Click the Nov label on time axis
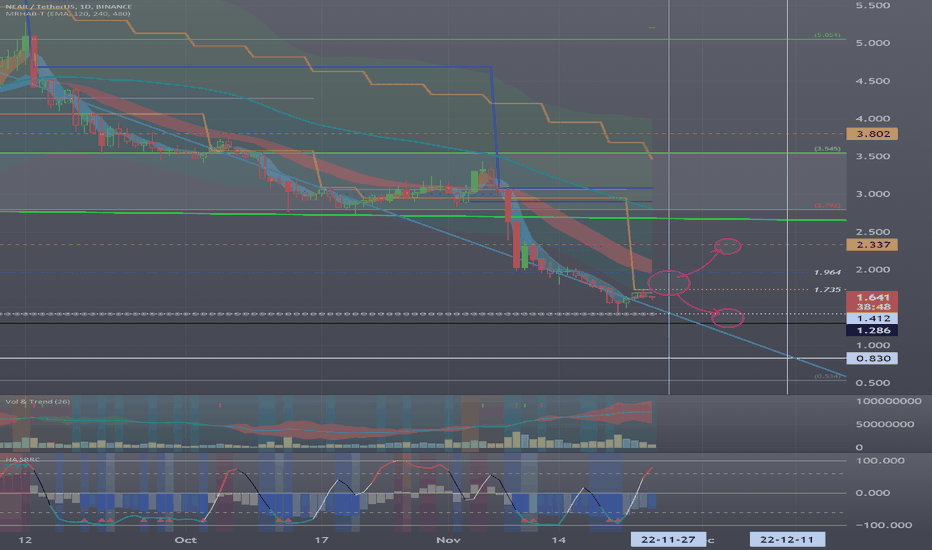932x550 pixels. 448,540
